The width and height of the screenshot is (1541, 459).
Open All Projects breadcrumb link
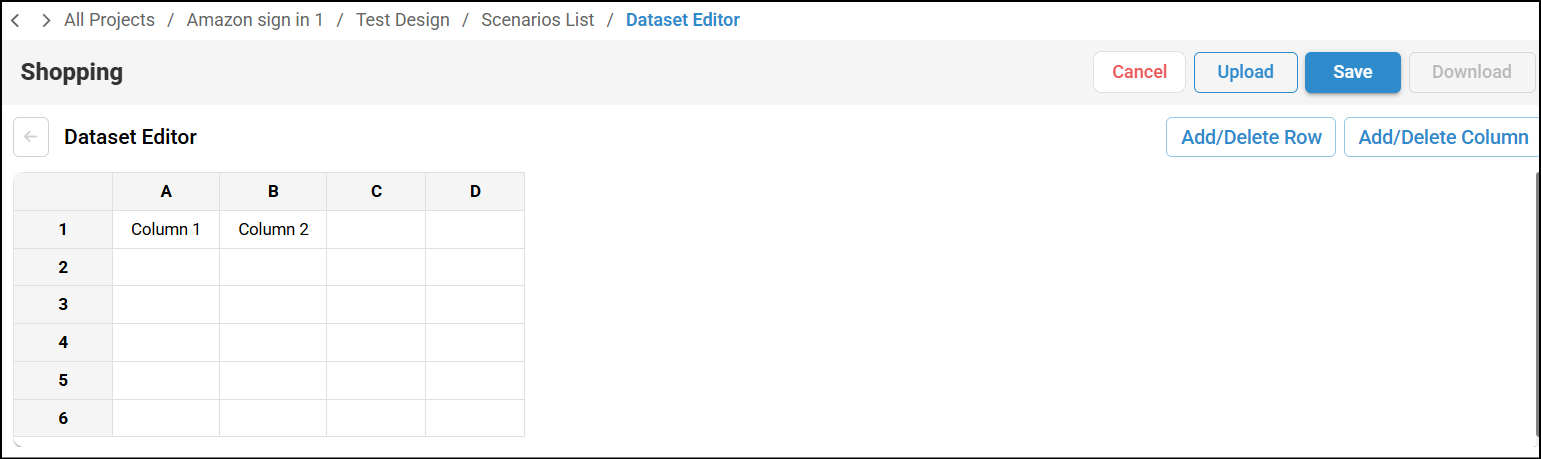coord(109,20)
